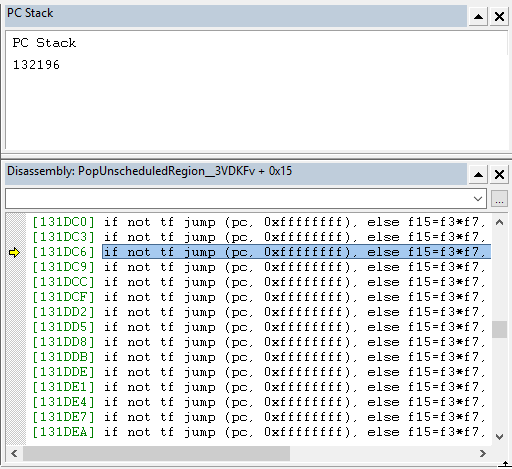Select the instruction line at address 131DD5
512x469 pixels.
(258, 327)
